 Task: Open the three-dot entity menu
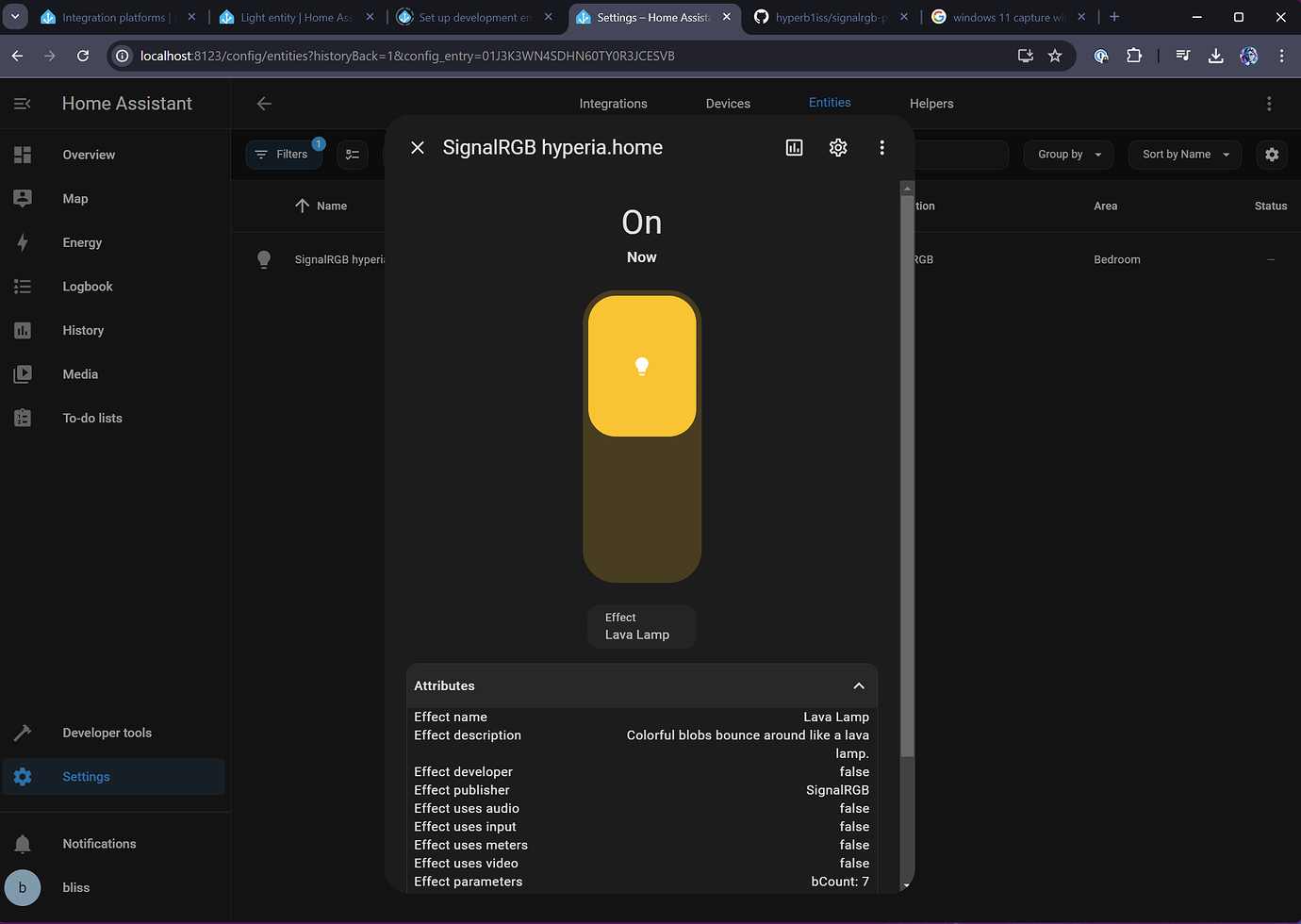[x=881, y=147]
